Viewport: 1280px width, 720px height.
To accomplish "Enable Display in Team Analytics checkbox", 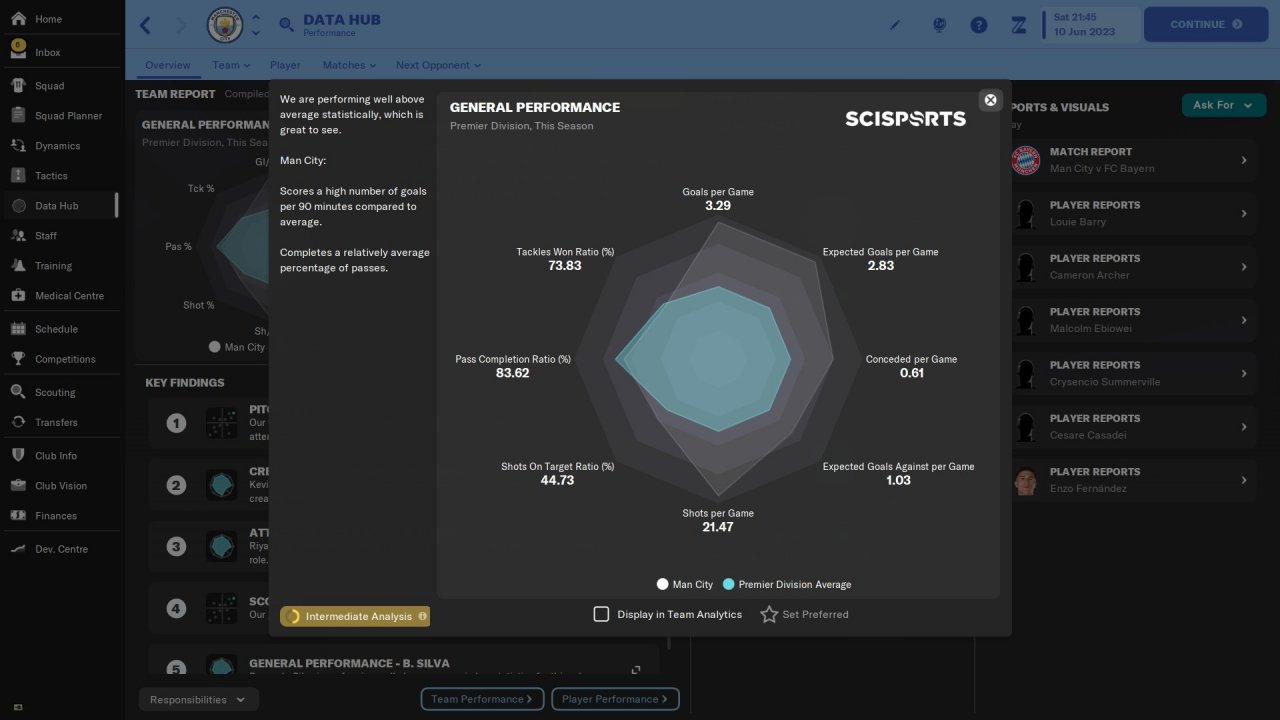I will coord(601,614).
